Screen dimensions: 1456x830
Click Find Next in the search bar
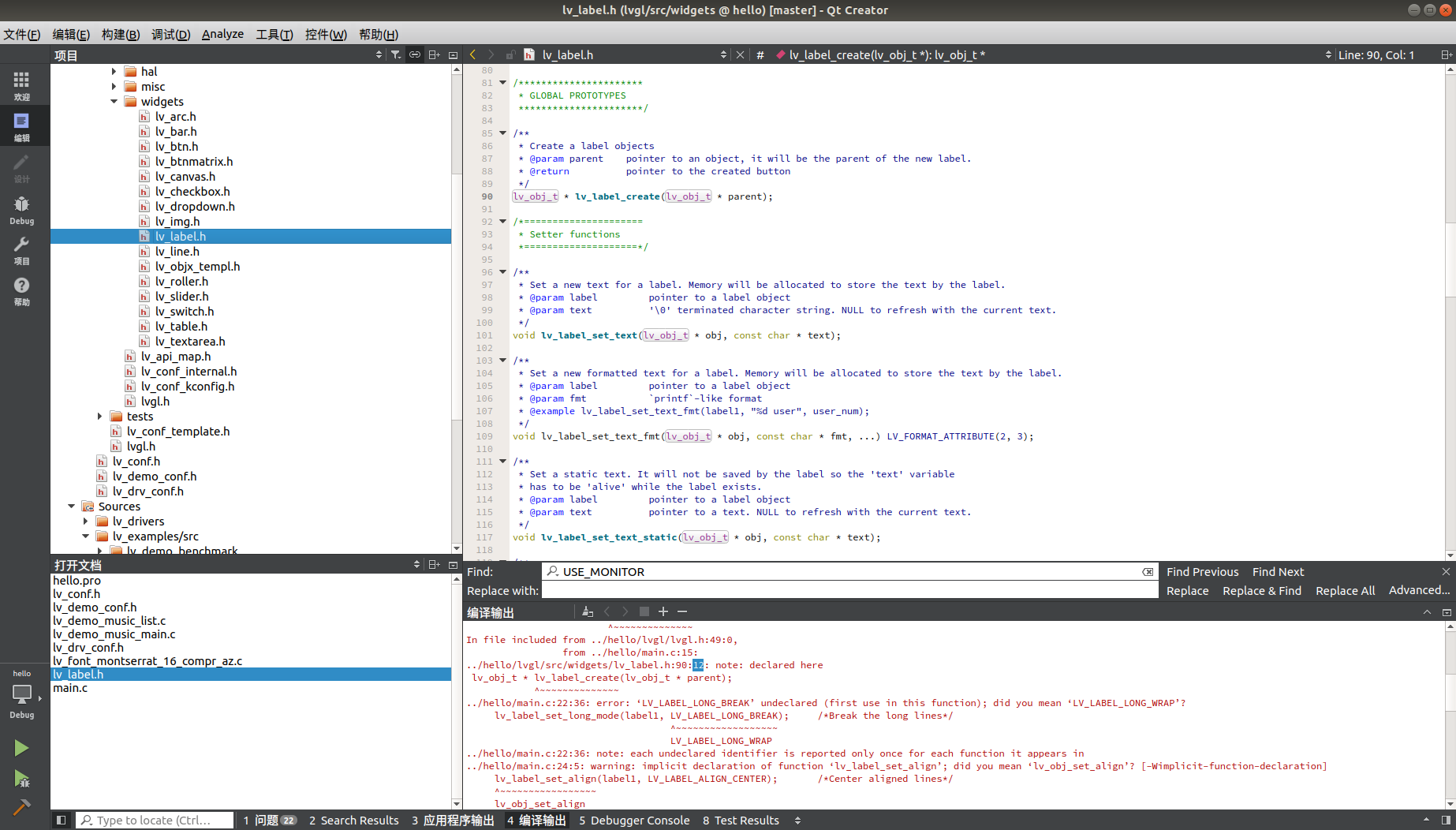[x=1278, y=571]
